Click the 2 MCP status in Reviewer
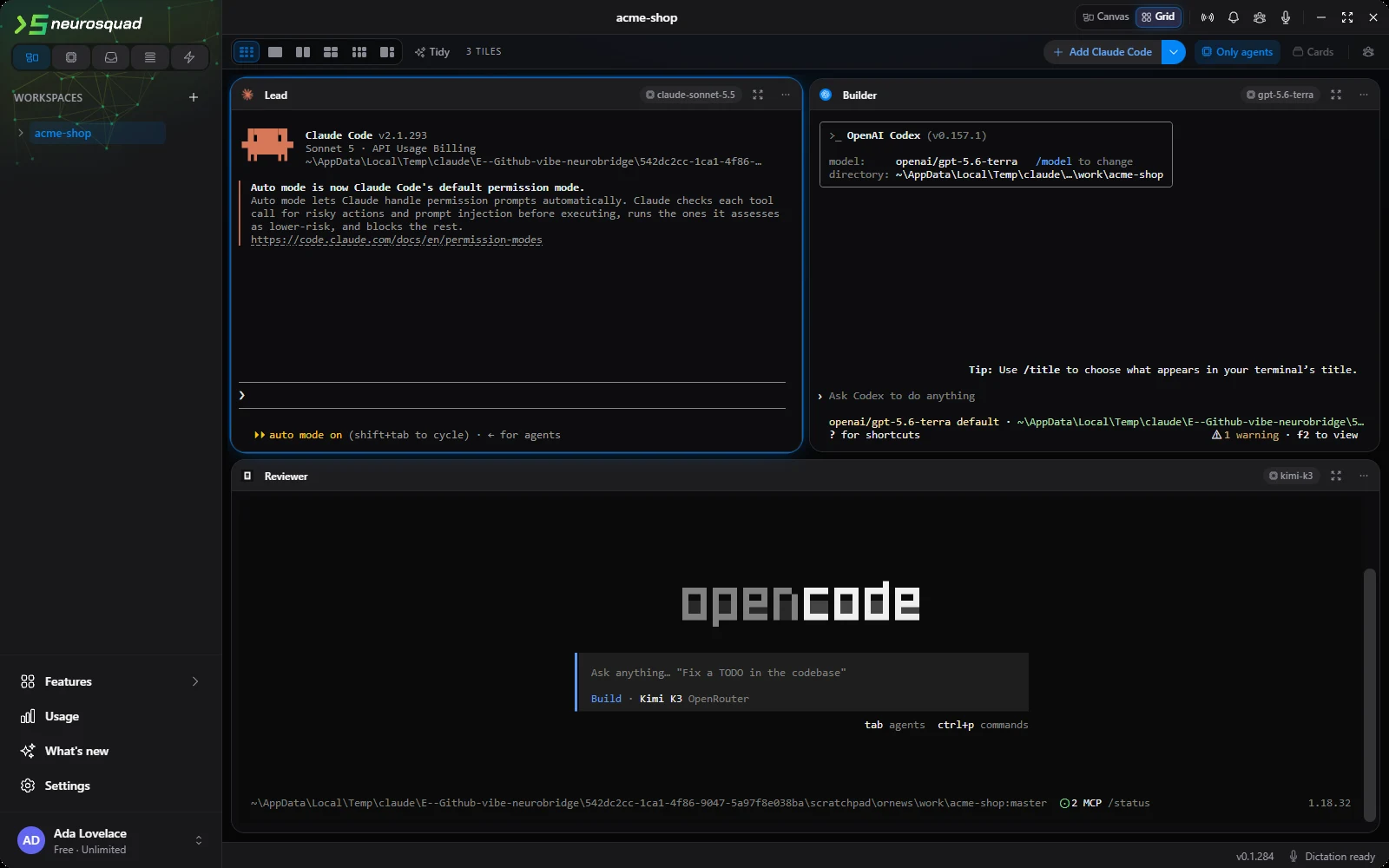 [1081, 803]
